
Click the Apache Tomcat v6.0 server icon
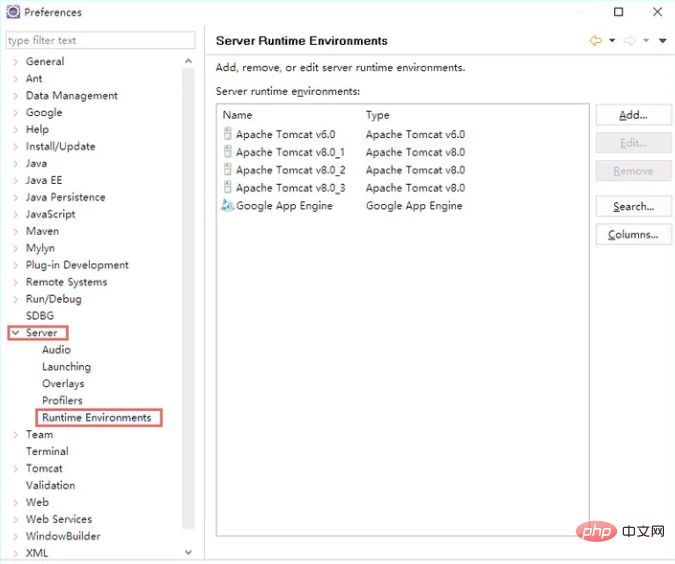pos(228,134)
